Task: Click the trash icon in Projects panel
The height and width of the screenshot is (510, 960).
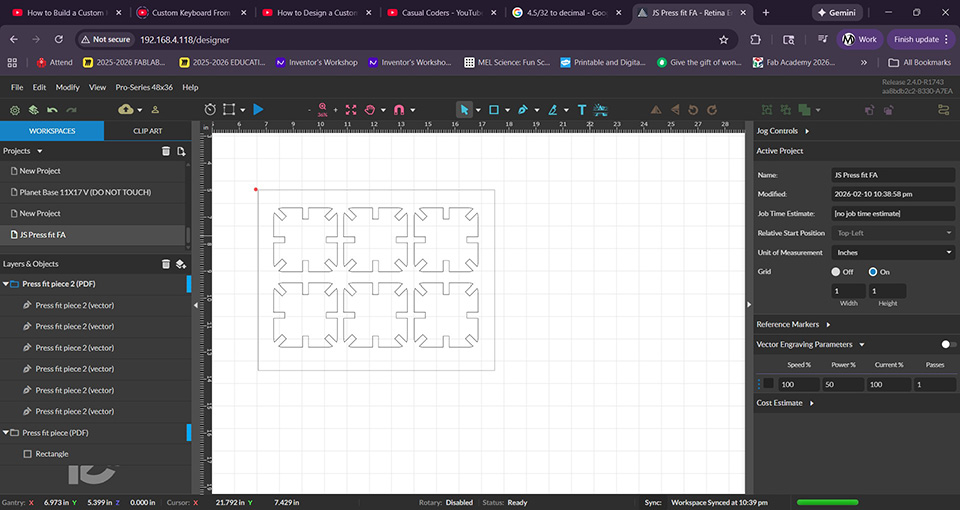Action: 166,151
